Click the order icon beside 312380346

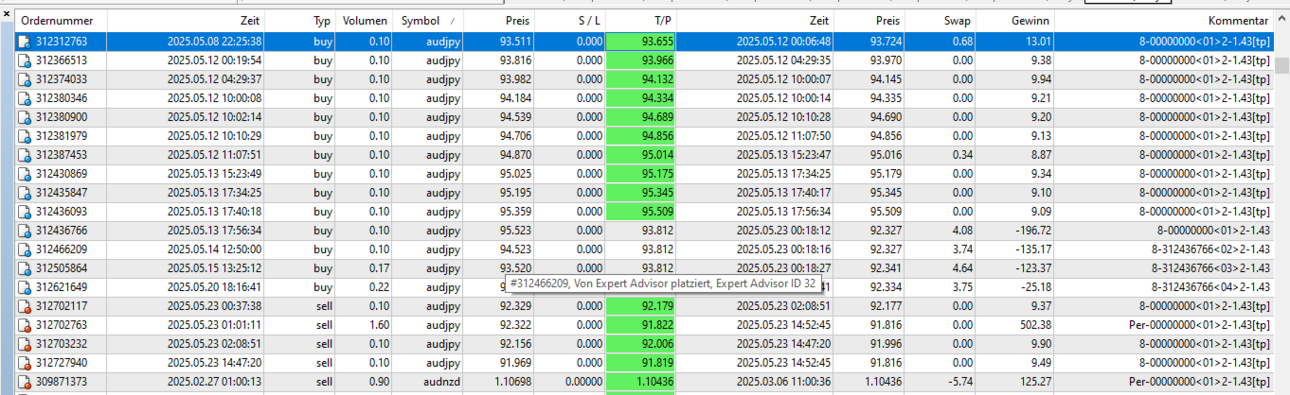point(24,98)
